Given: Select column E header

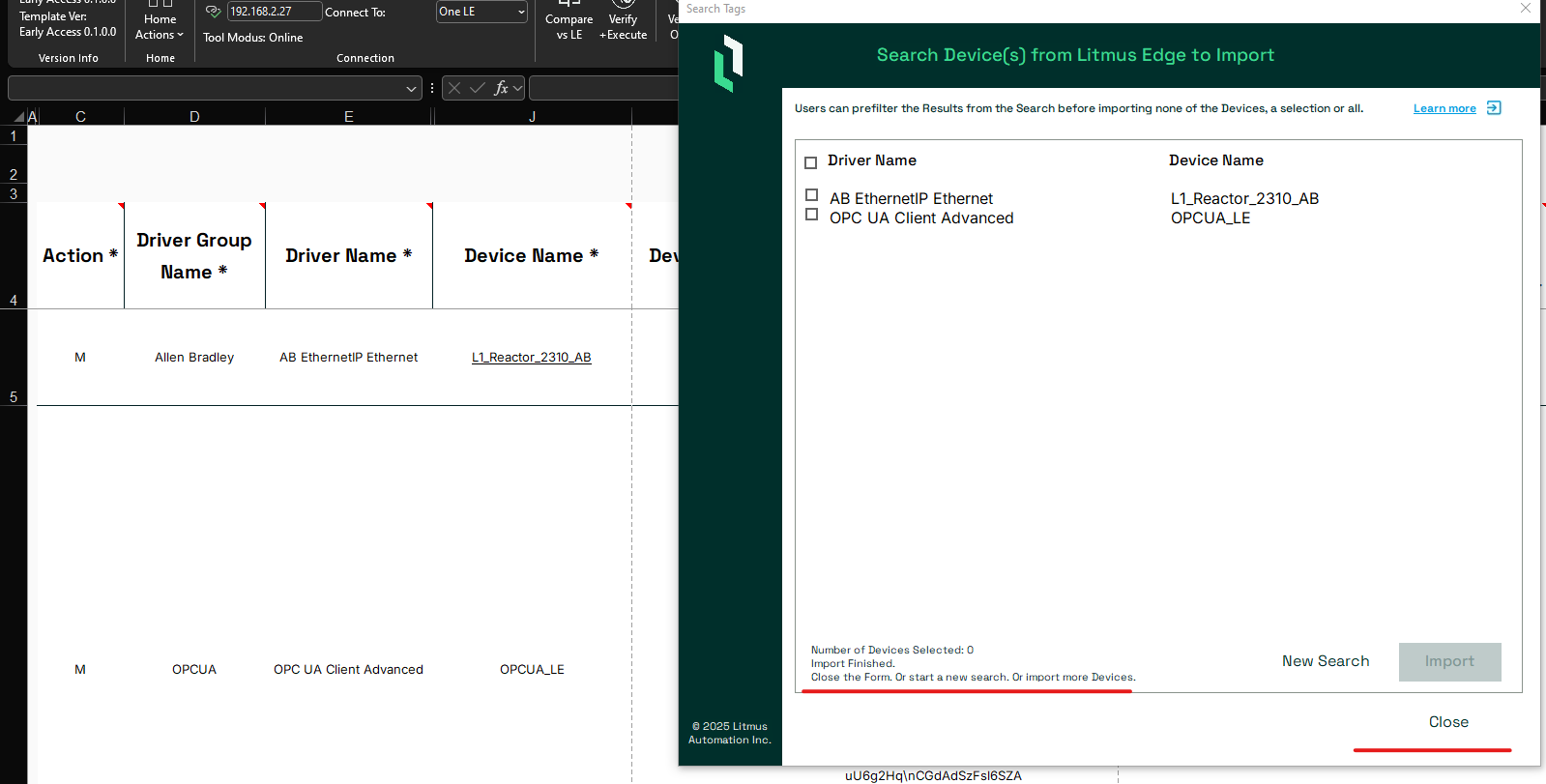Looking at the screenshot, I should coord(349,117).
